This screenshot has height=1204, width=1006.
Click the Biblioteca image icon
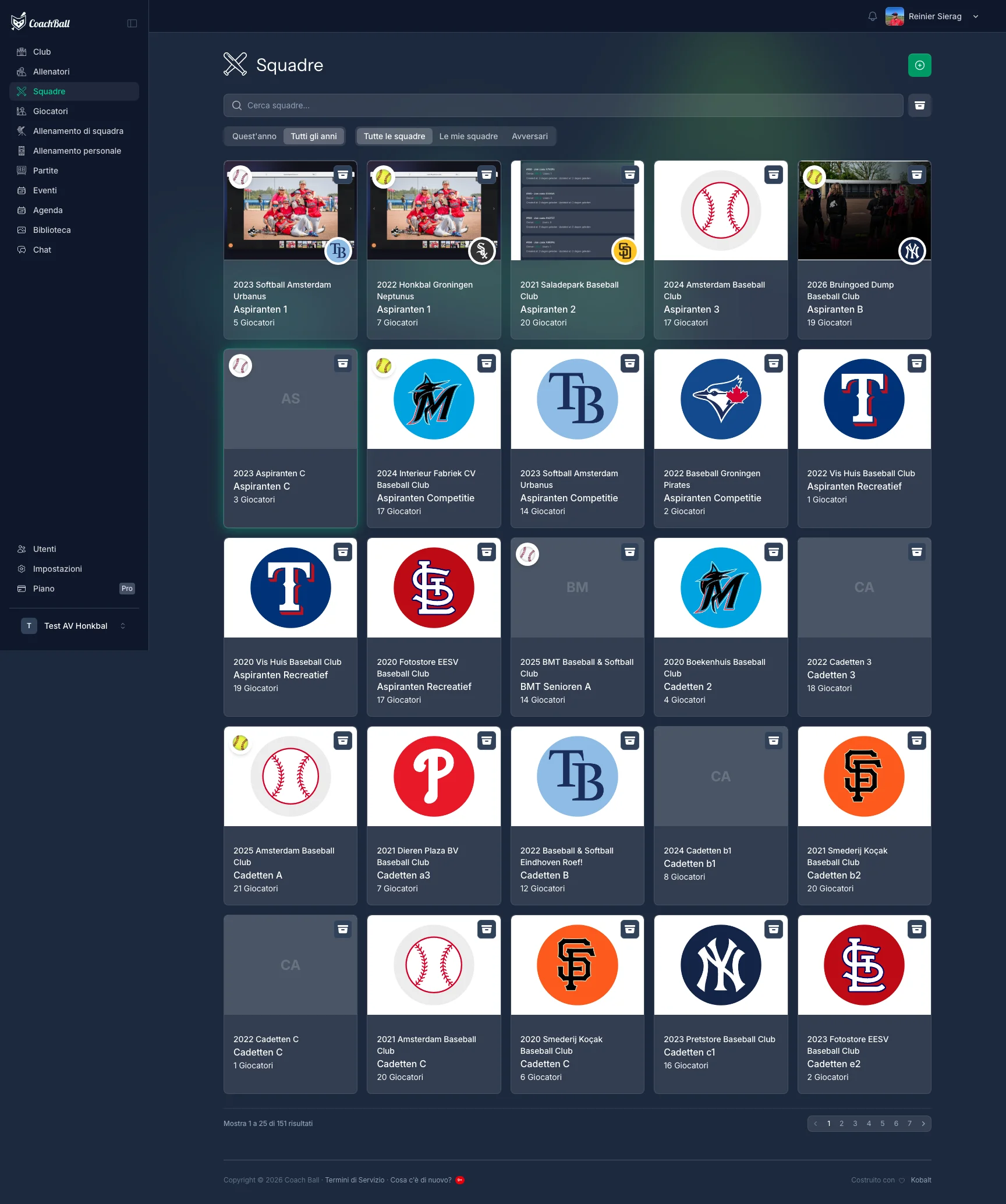[x=22, y=230]
